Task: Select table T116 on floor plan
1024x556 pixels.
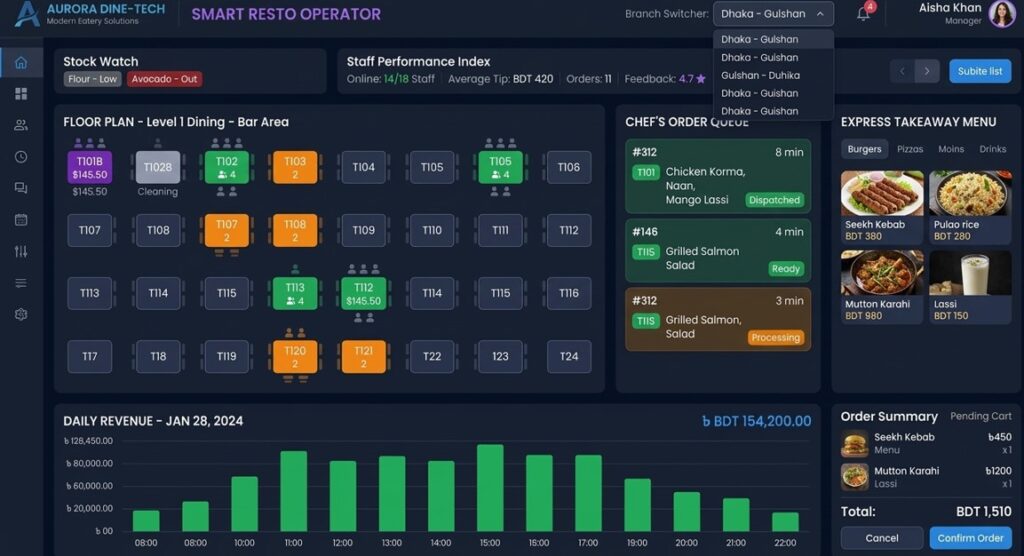Action: pyautogui.click(x=569, y=293)
